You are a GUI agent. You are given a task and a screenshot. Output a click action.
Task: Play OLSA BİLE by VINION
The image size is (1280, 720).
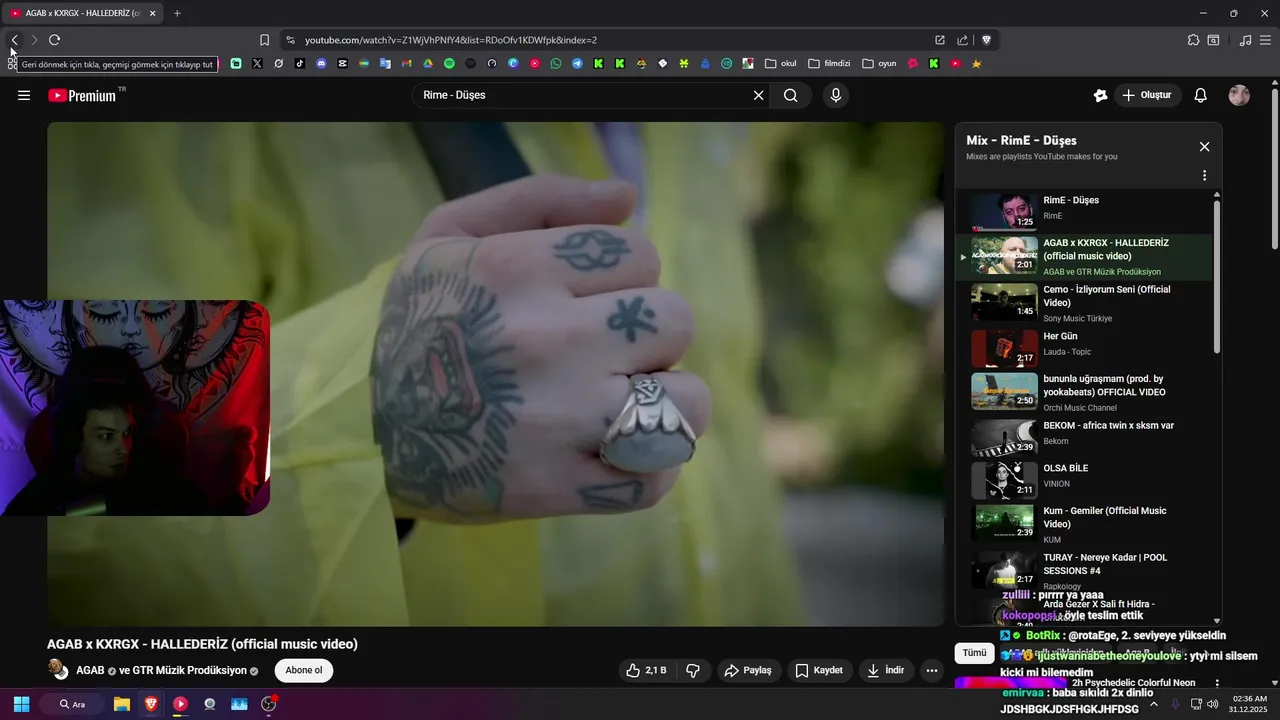click(1085, 480)
